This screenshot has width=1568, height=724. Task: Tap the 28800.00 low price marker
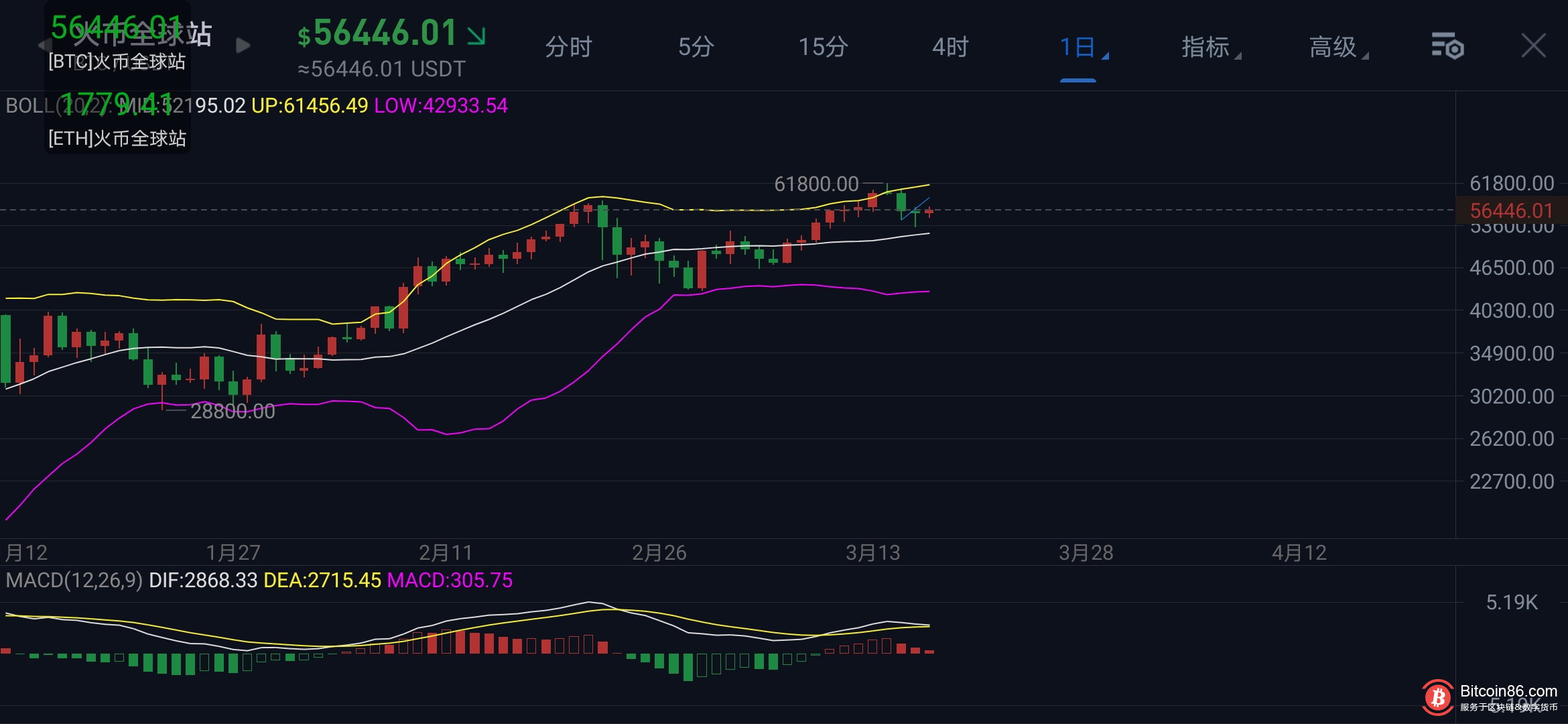[233, 411]
